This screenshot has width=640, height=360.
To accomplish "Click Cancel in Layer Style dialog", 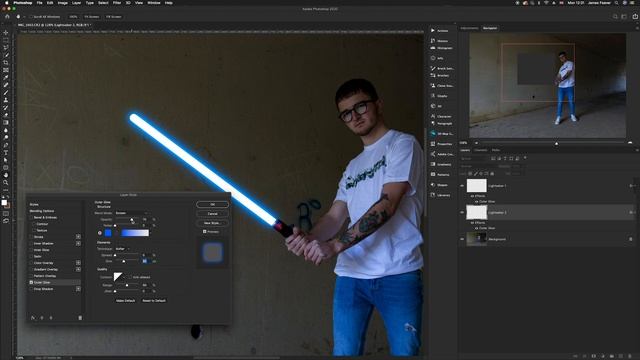I will click(x=212, y=213).
